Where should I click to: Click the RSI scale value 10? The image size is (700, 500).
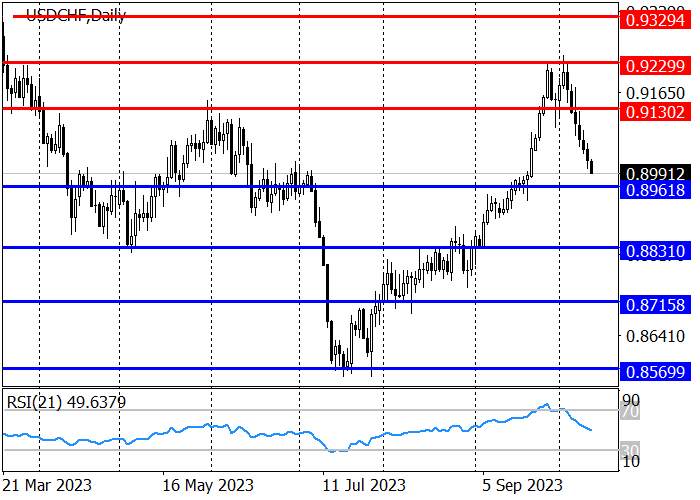631,461
